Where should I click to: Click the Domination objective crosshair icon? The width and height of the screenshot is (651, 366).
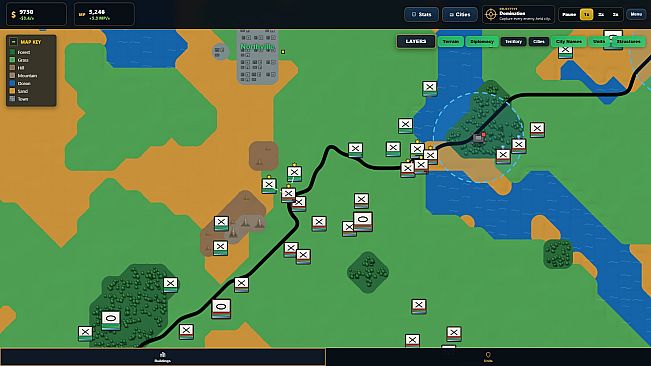click(x=491, y=15)
